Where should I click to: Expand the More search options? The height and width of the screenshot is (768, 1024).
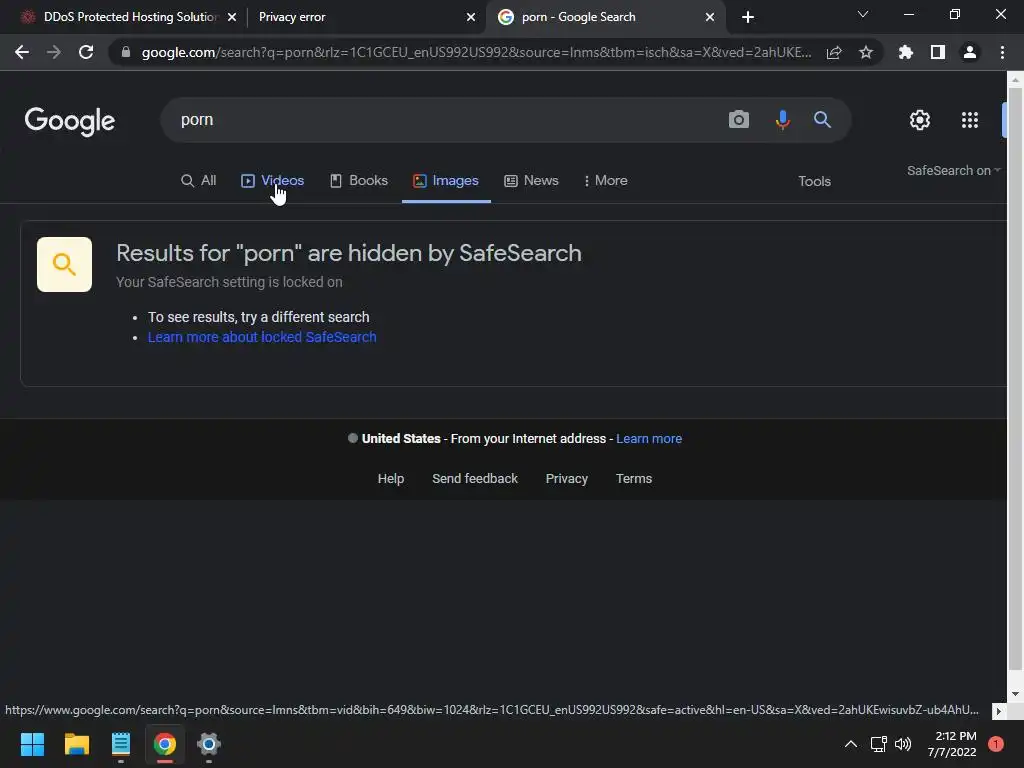pos(605,181)
